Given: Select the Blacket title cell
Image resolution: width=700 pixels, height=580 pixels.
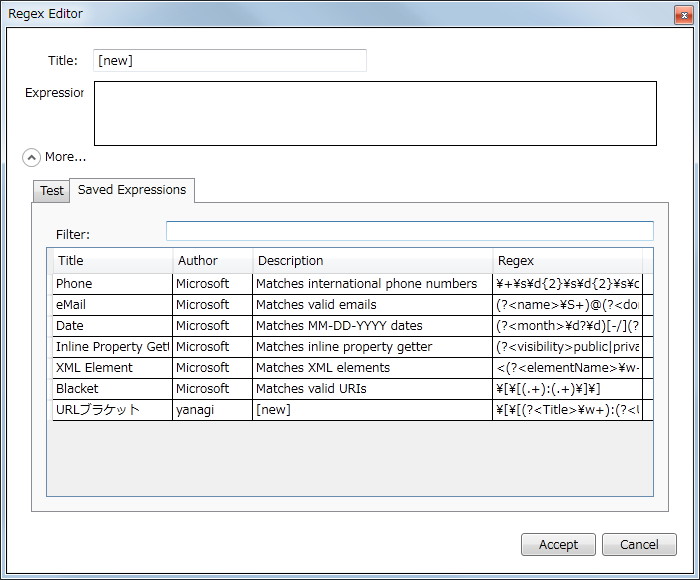Looking at the screenshot, I should pyautogui.click(x=112, y=389).
